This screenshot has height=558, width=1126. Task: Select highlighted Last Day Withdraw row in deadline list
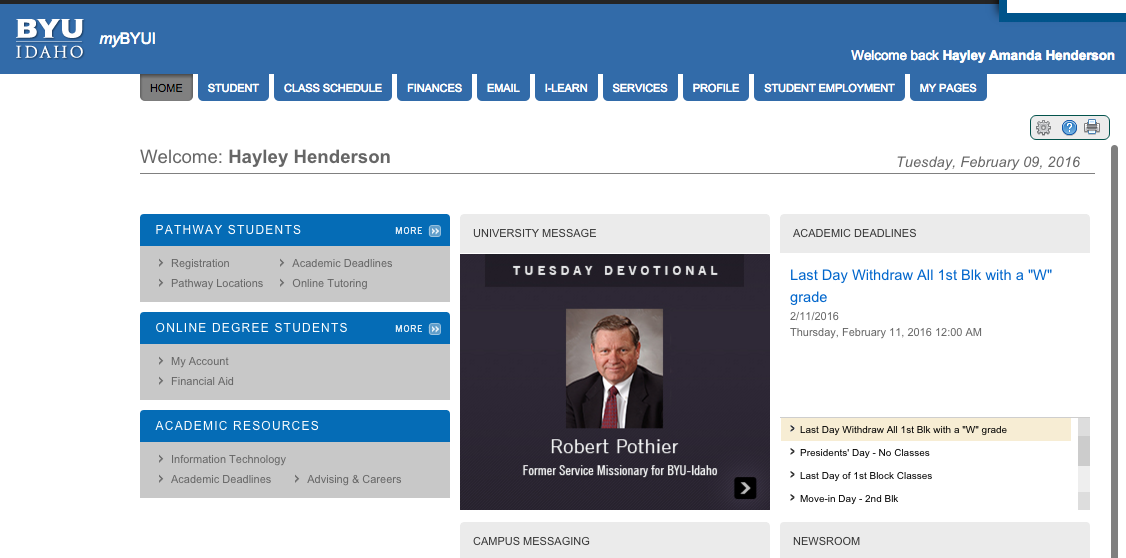[926, 429]
